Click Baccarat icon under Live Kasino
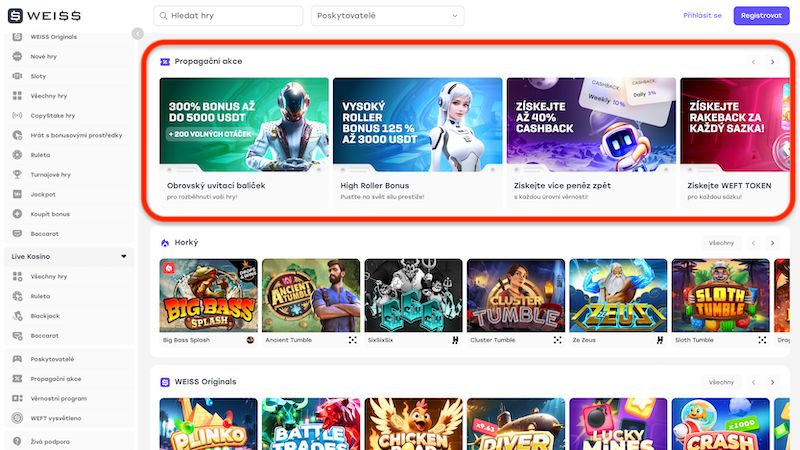Viewport: 800px width, 450px height. [x=17, y=336]
